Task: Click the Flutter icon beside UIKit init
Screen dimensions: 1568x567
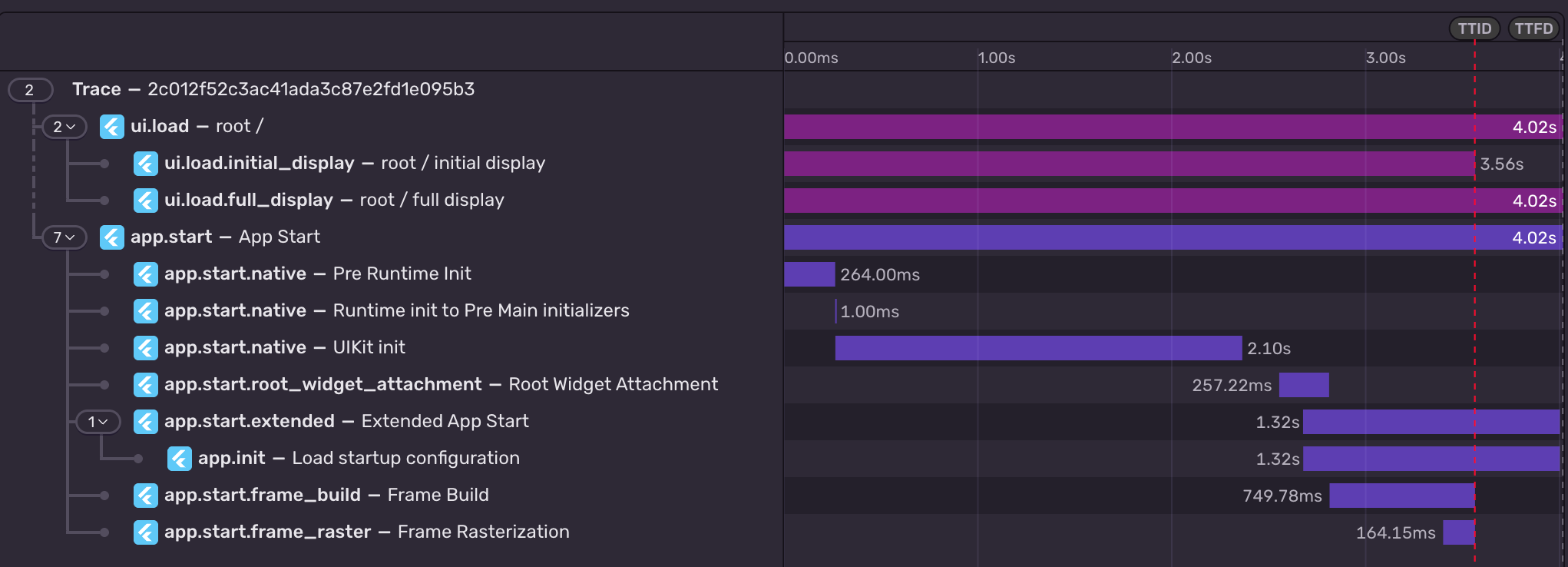Action: 146,348
